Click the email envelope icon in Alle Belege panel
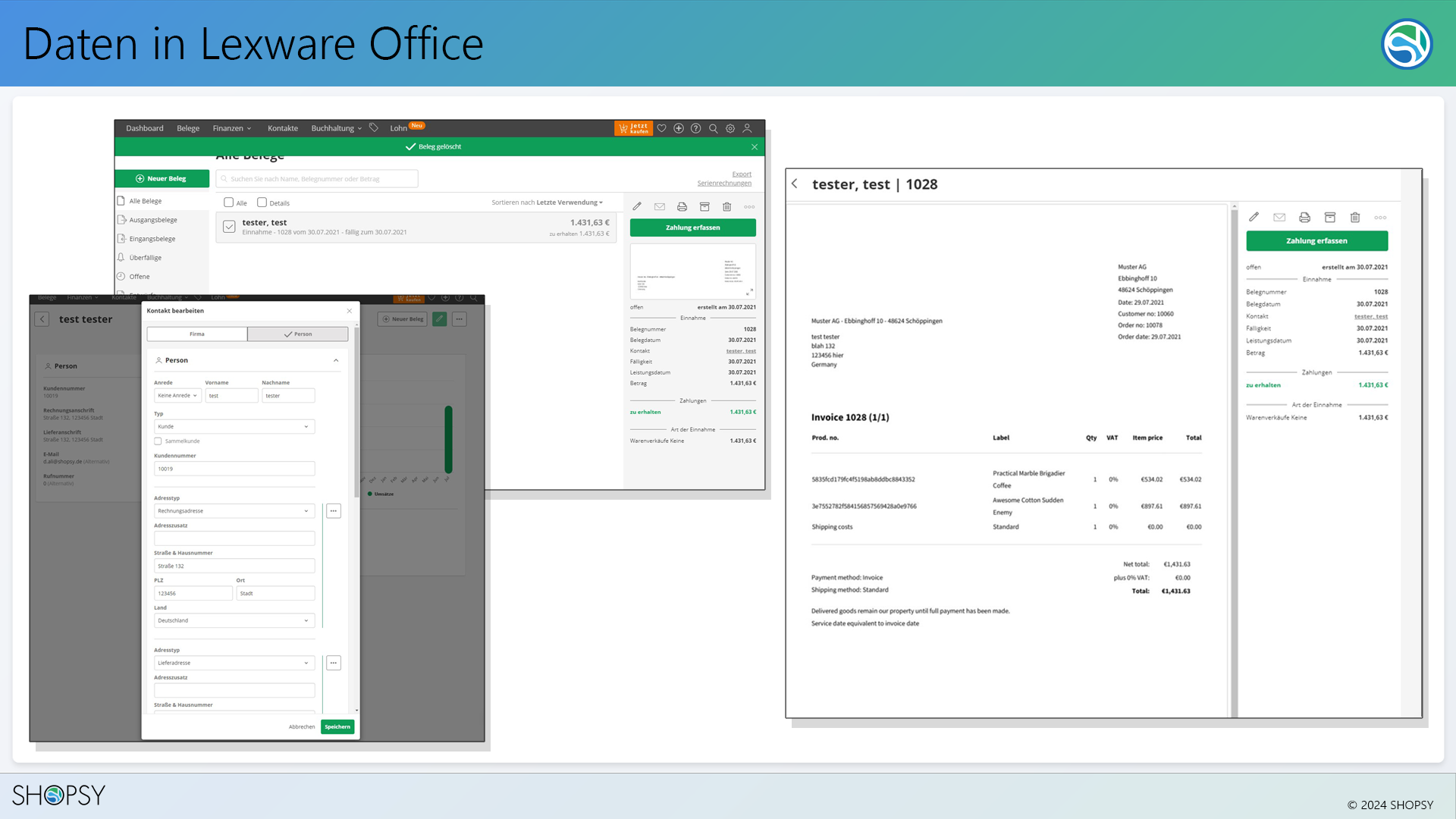Screen dimensions: 1456x819 [x=660, y=206]
